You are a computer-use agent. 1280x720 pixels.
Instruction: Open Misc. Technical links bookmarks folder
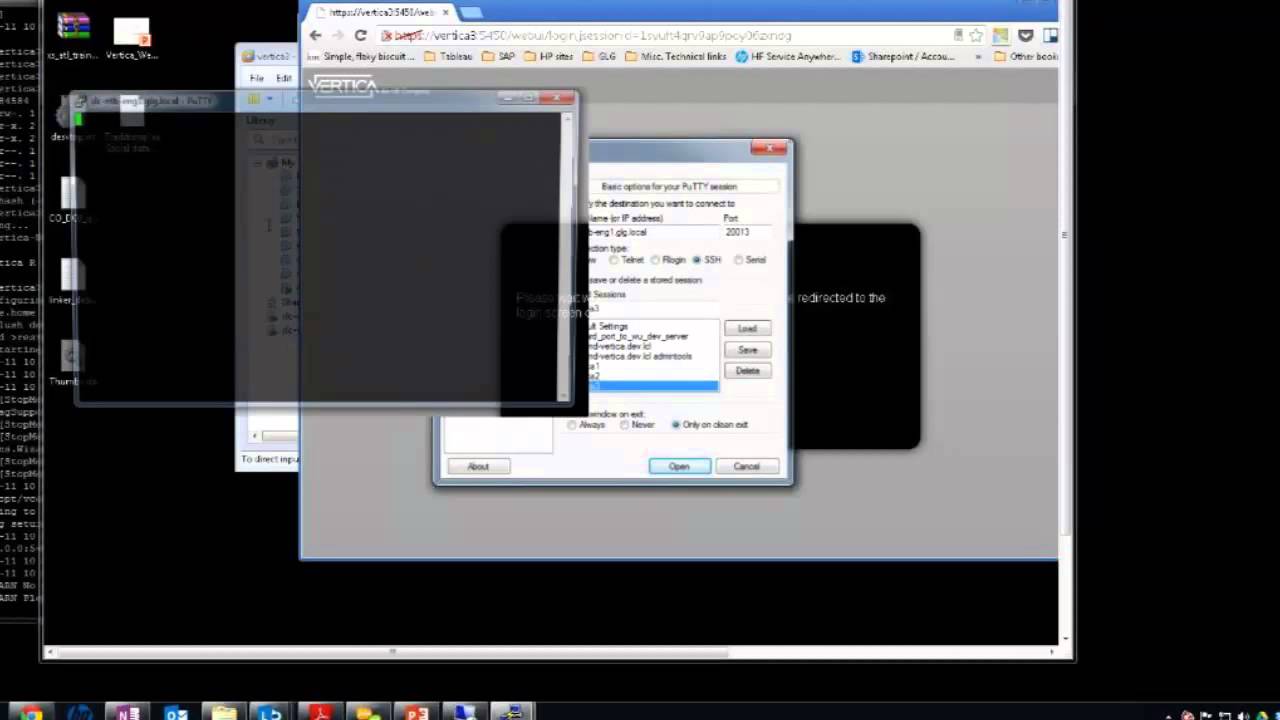[x=675, y=57]
